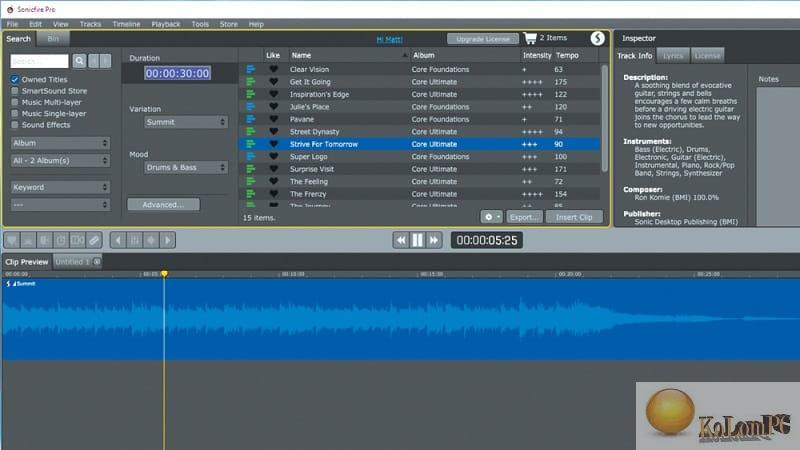Like the track Julie's Place
Screen dimensions: 800x450
point(274,107)
